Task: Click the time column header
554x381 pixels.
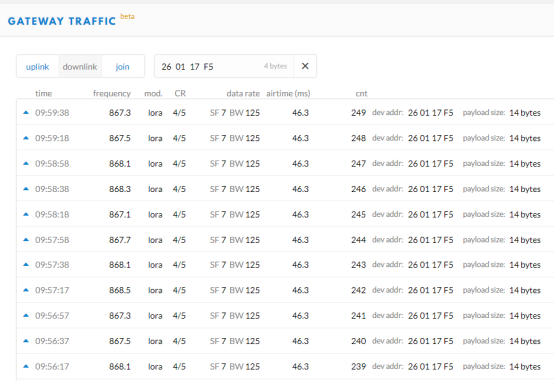Action: point(43,93)
